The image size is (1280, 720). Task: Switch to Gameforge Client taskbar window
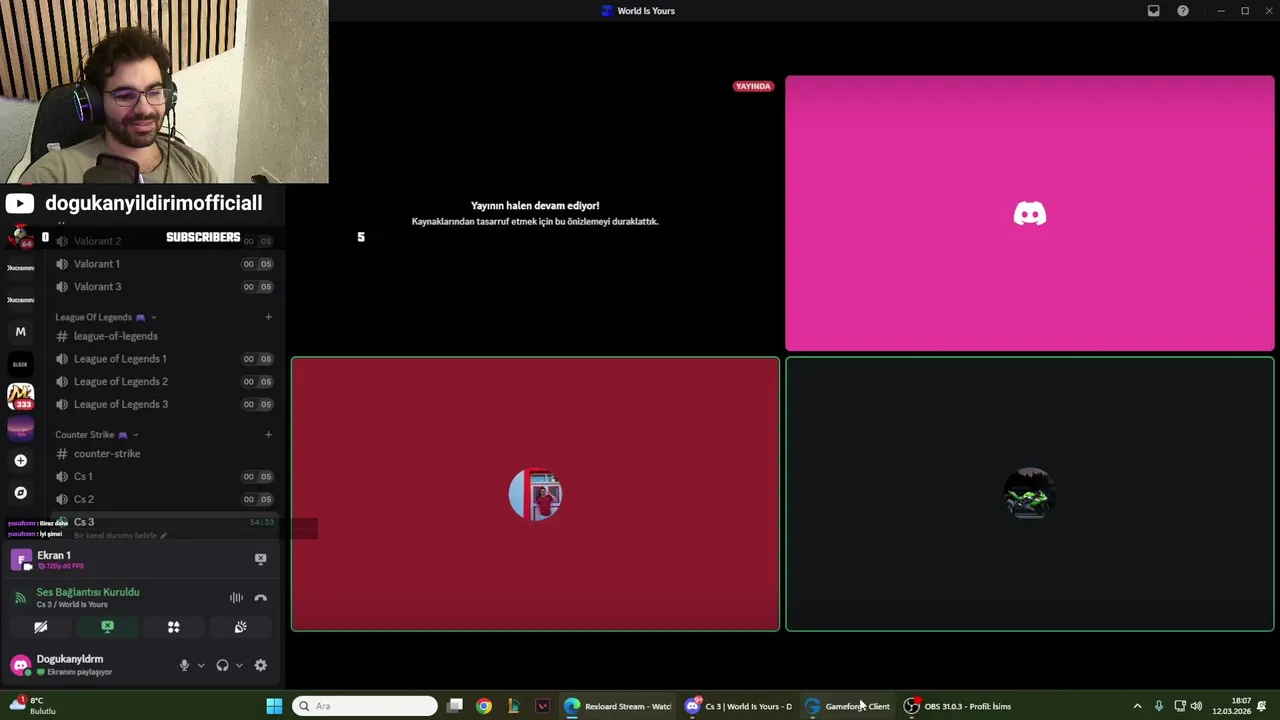(848, 706)
